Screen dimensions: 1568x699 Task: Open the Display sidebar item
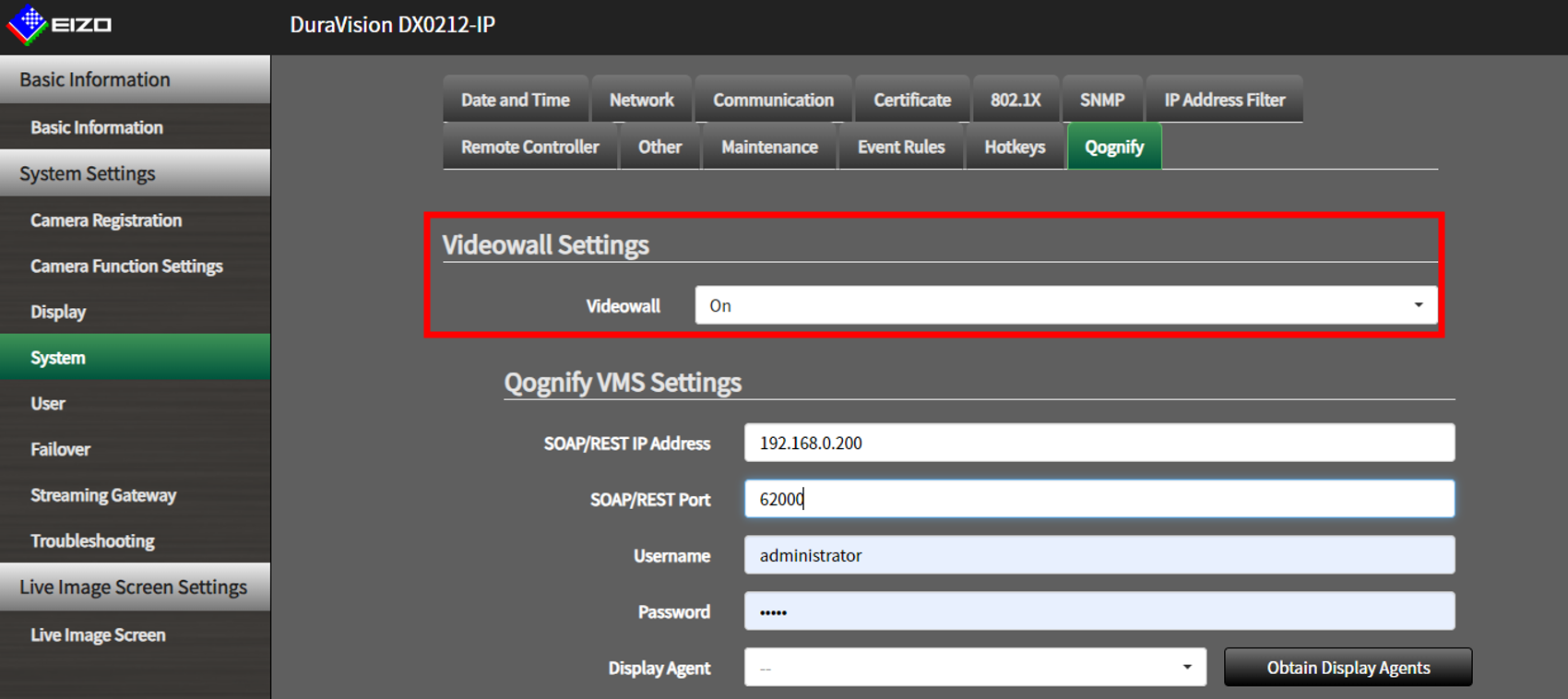(x=136, y=312)
